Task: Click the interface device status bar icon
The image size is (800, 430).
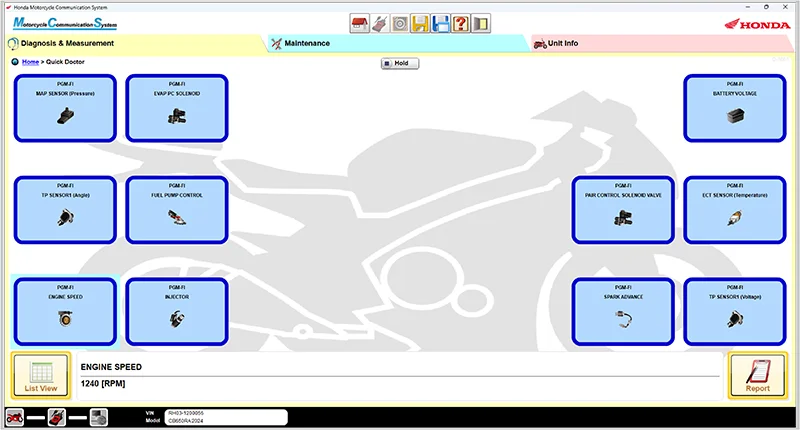Action: (57, 418)
